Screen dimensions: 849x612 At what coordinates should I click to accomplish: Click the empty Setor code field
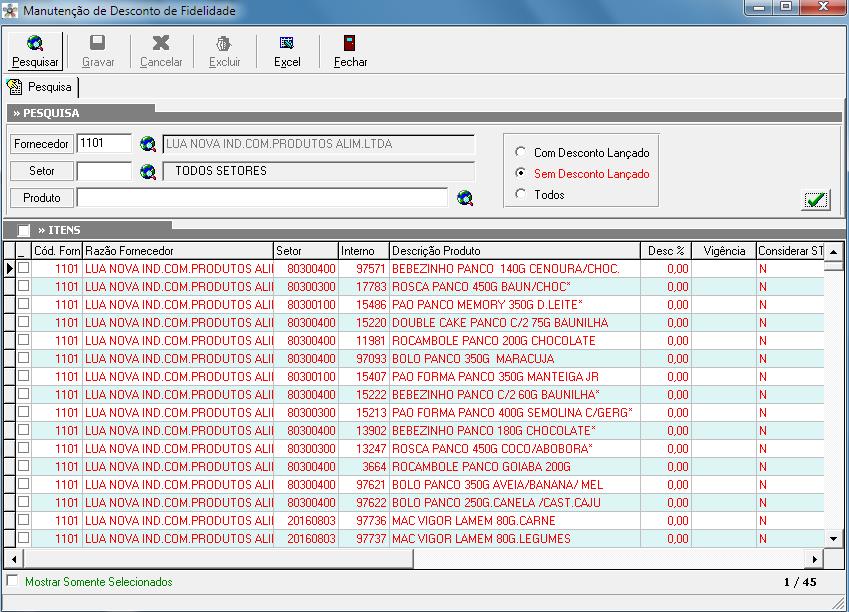click(x=104, y=171)
